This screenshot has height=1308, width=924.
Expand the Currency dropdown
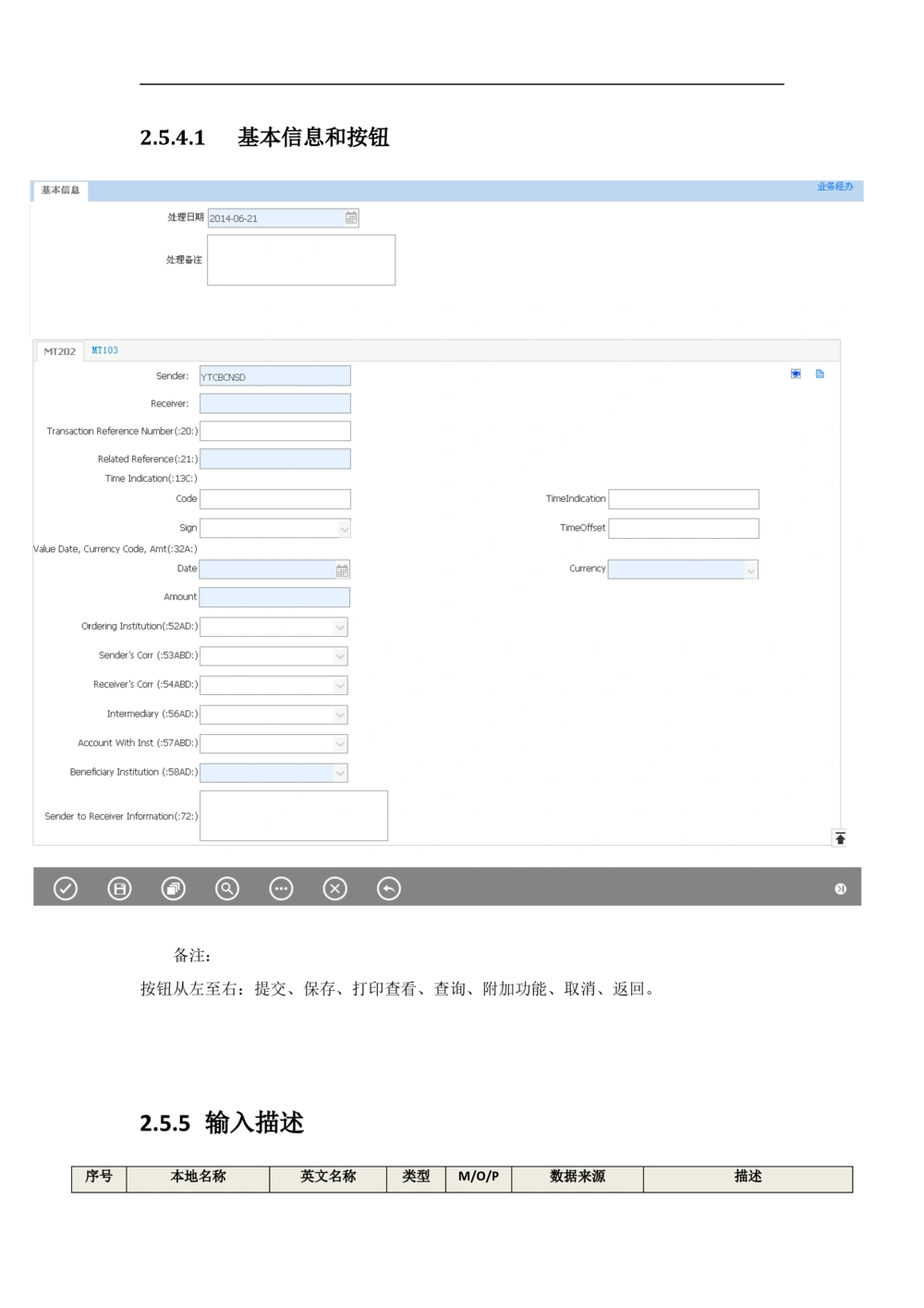coord(750,570)
